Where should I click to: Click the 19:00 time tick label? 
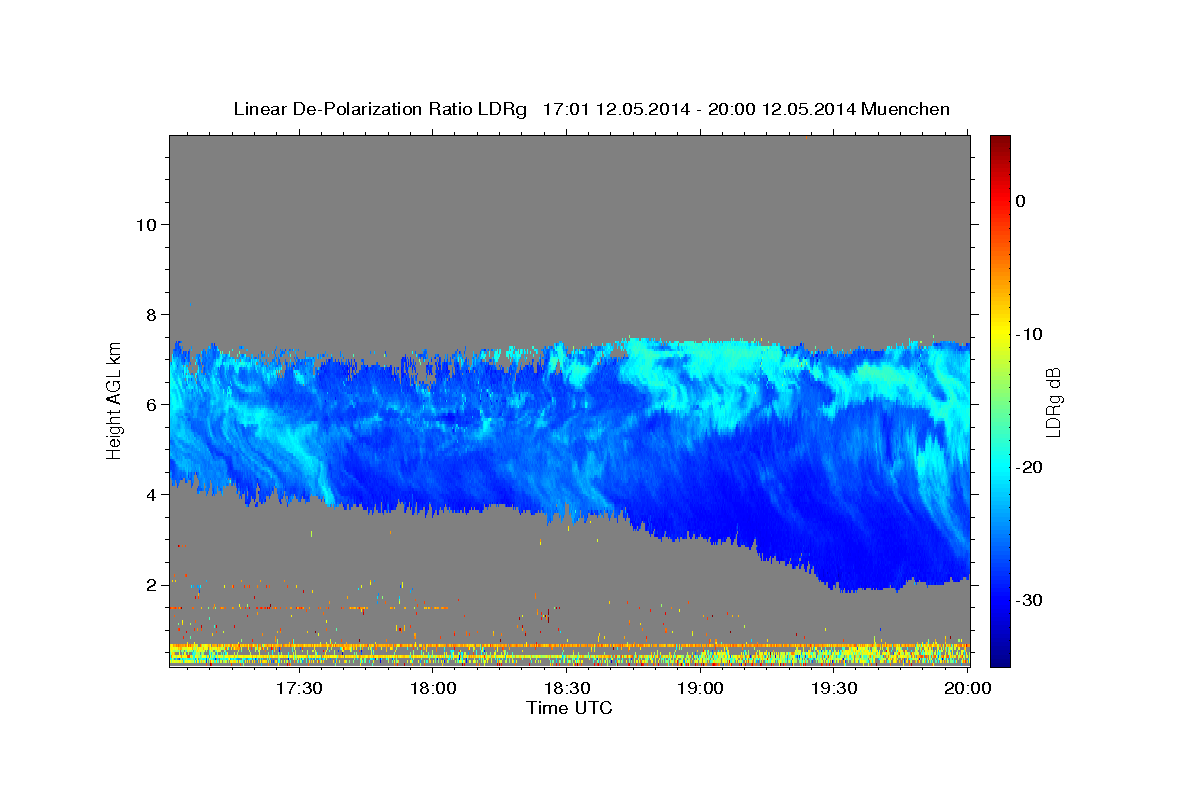(701, 688)
